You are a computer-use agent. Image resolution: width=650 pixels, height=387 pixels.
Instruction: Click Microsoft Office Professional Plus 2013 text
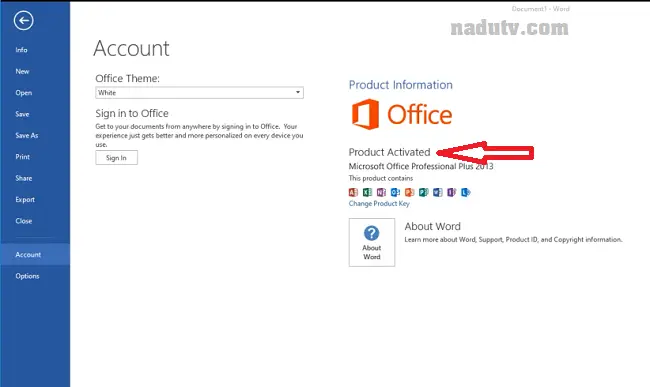tap(421, 166)
